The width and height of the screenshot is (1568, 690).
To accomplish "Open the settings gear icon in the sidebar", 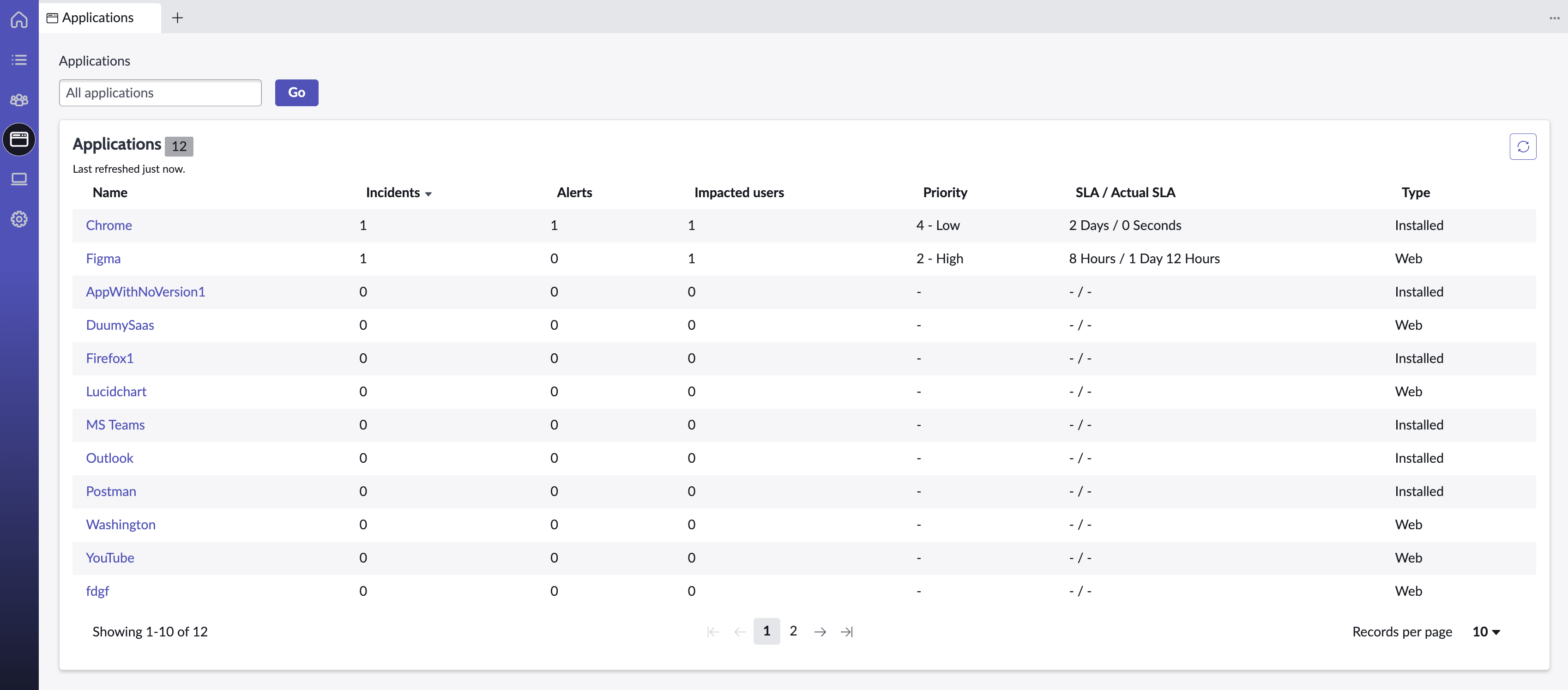I will (19, 219).
